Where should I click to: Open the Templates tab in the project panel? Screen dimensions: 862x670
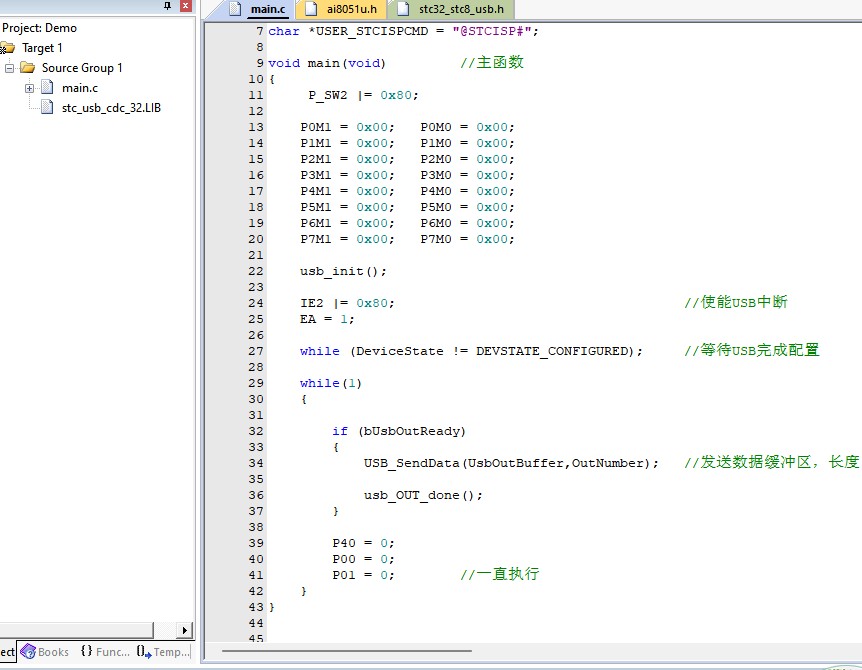(x=163, y=652)
